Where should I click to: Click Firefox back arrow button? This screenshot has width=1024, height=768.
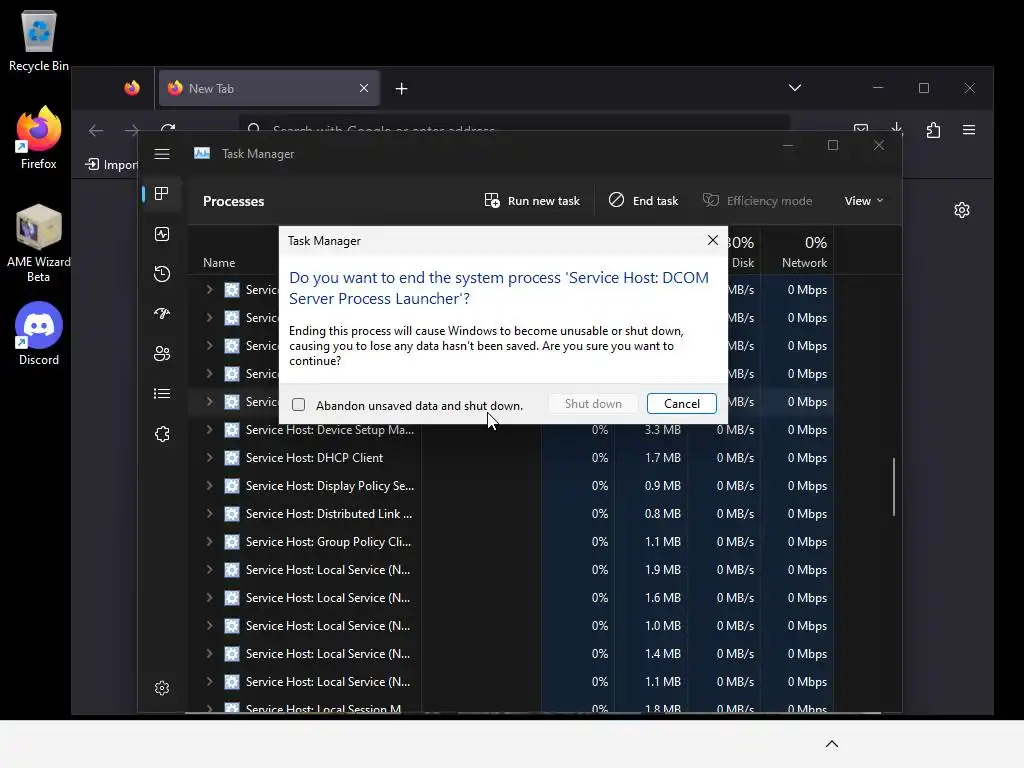coord(96,131)
